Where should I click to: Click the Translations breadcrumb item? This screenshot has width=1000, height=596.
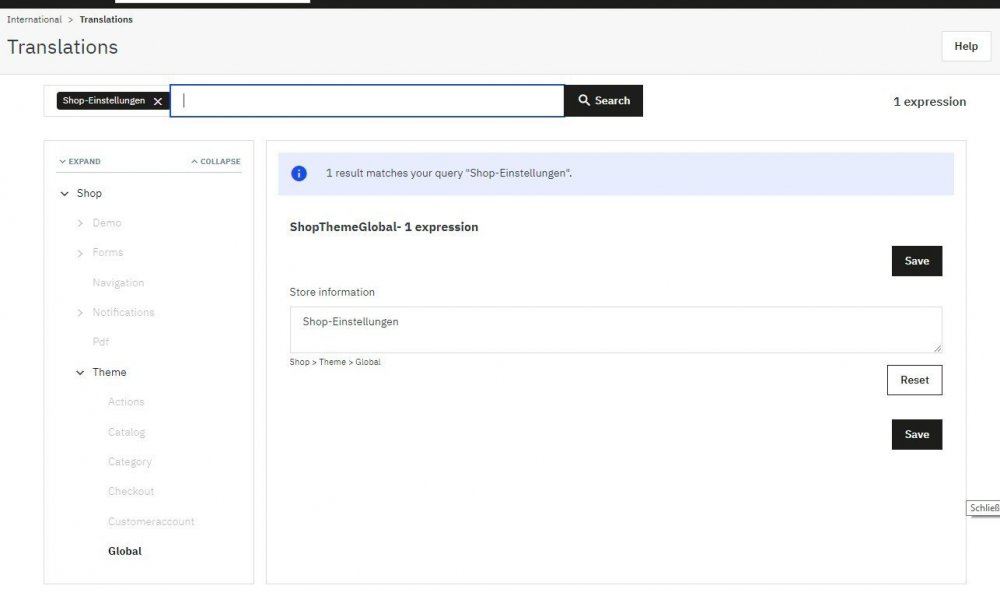coord(106,20)
